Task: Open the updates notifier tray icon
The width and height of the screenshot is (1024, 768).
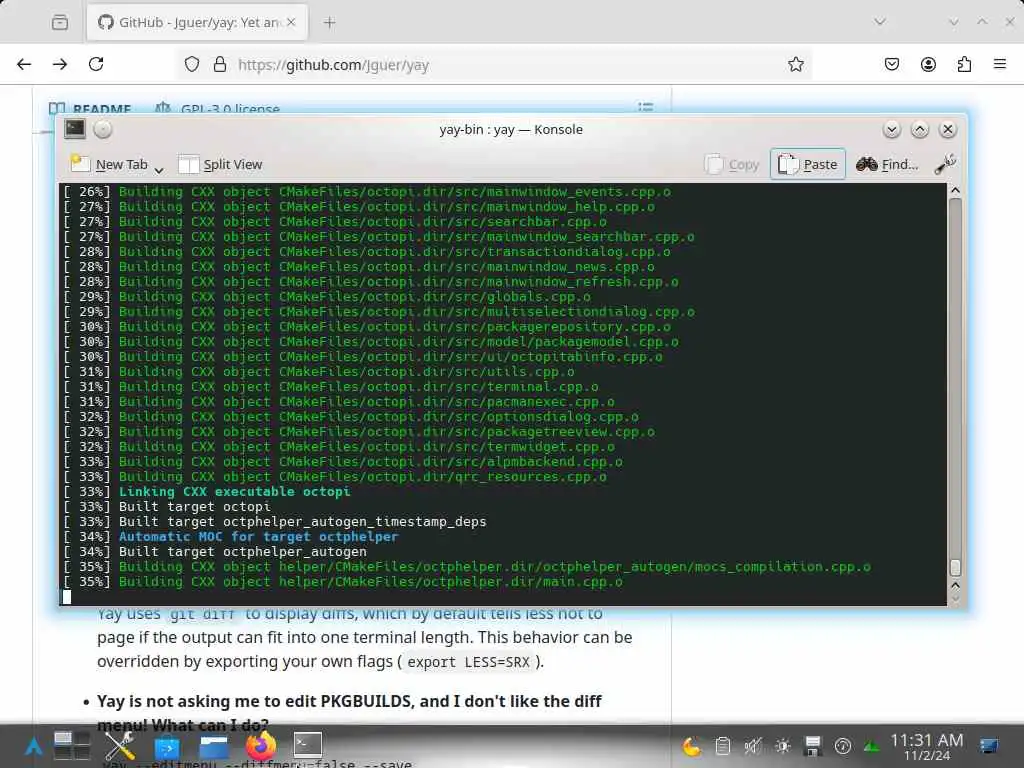Action: coord(842,746)
